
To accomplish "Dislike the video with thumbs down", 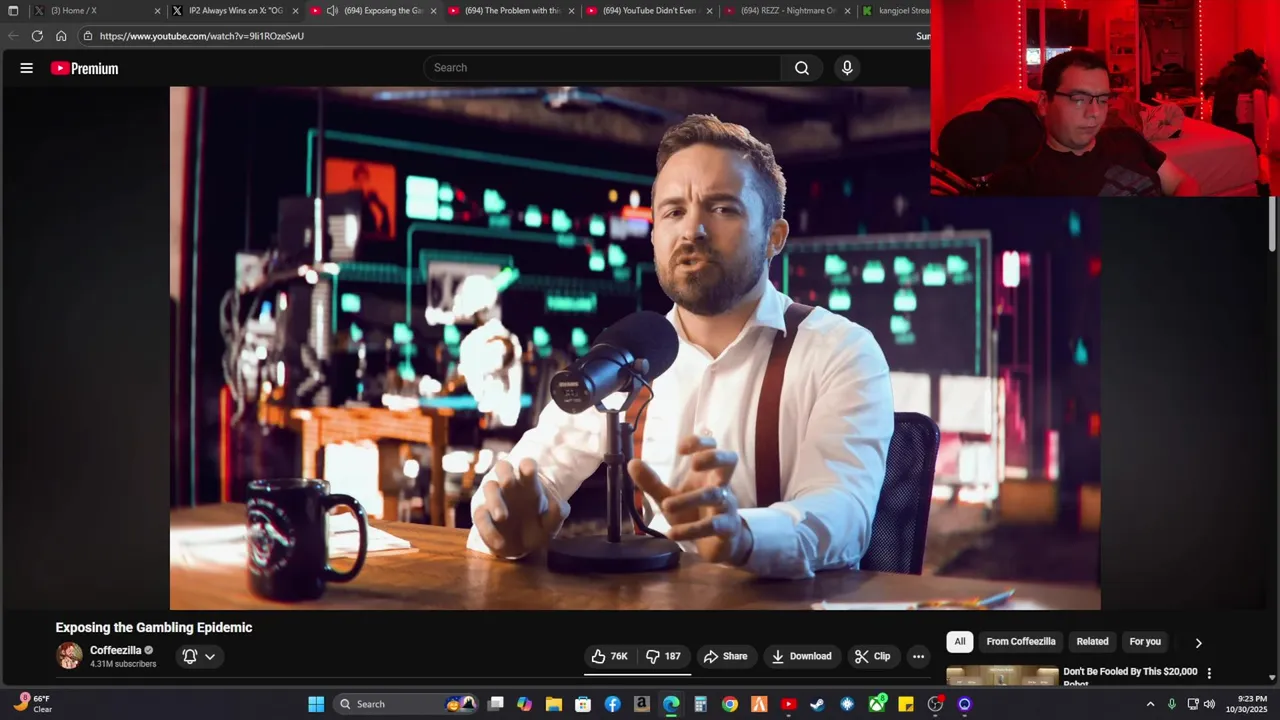I will 664,656.
